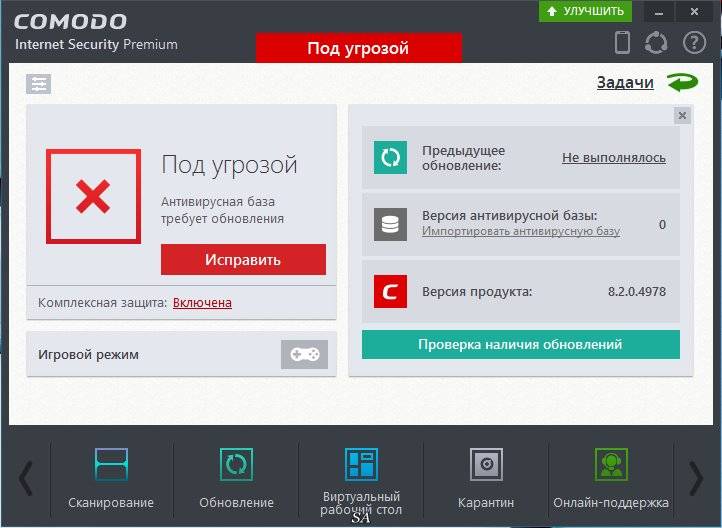Click the green УЛУЧШИТЬ upgrade button
722x528 pixels.
585,11
